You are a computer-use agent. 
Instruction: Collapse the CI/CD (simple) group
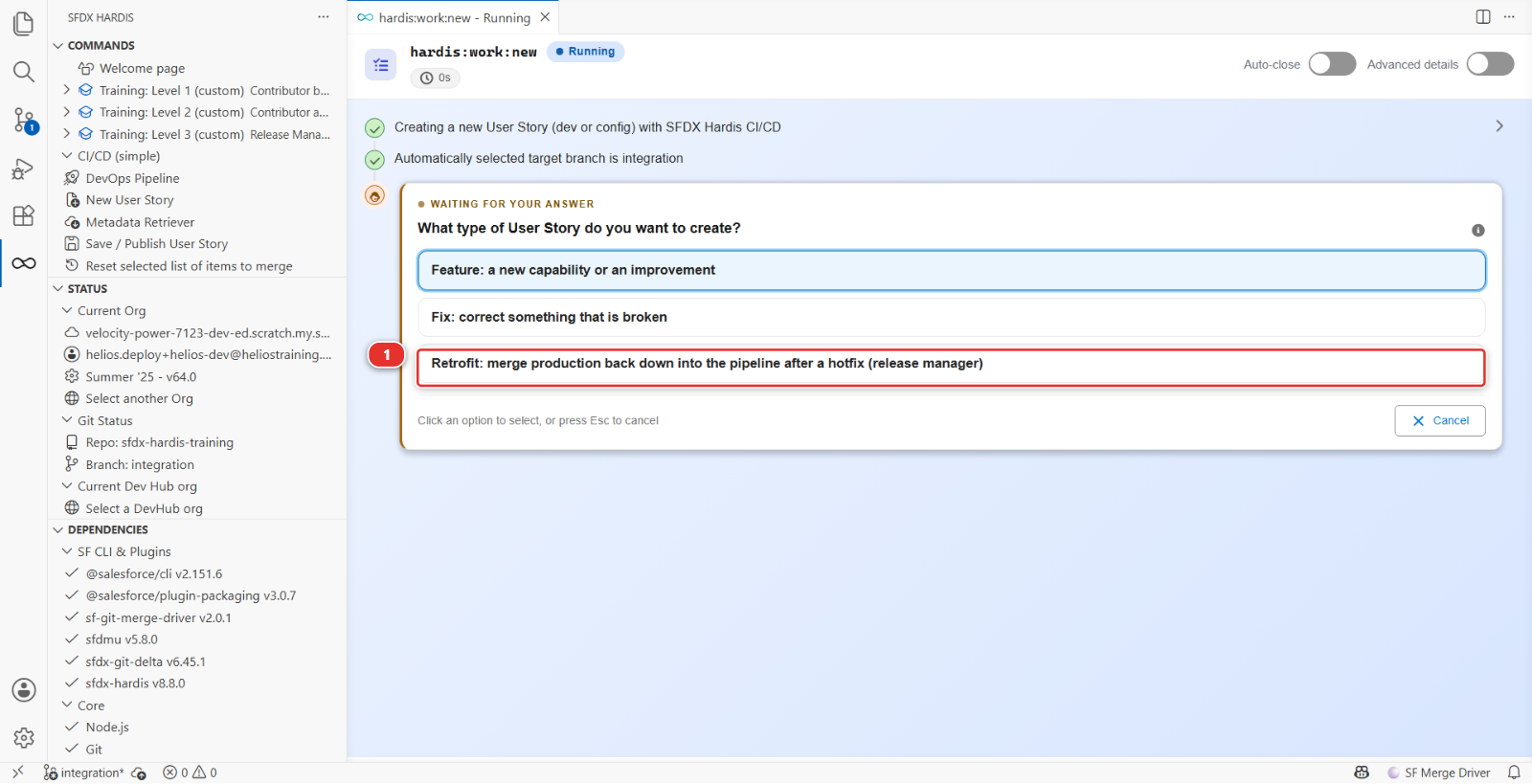[67, 156]
